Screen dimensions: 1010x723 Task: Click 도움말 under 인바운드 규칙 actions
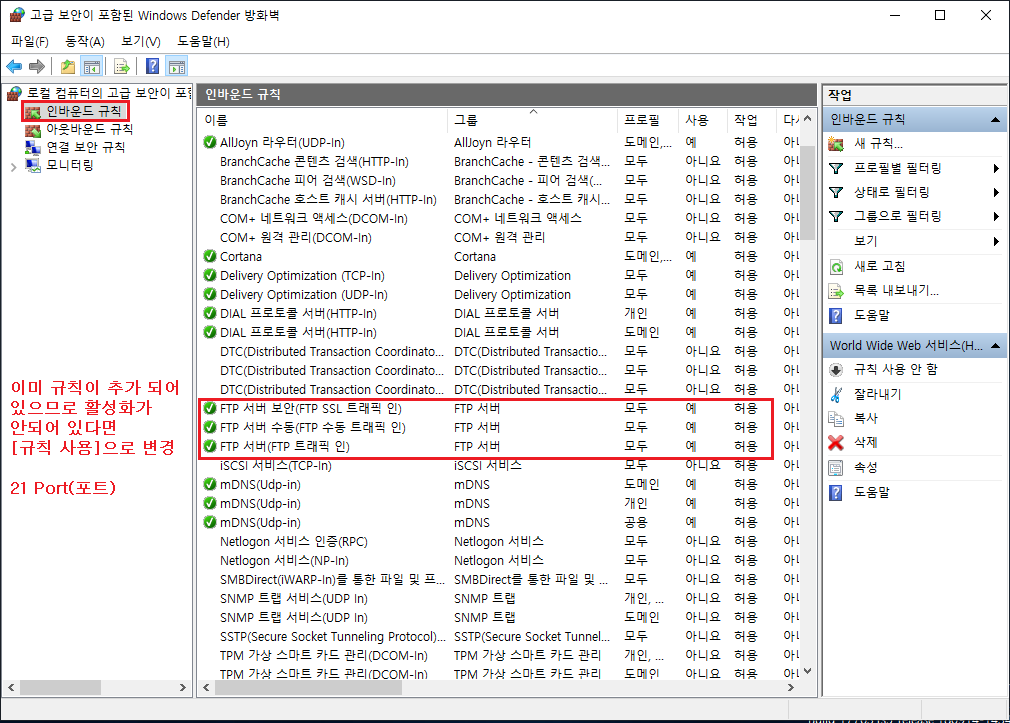872,314
